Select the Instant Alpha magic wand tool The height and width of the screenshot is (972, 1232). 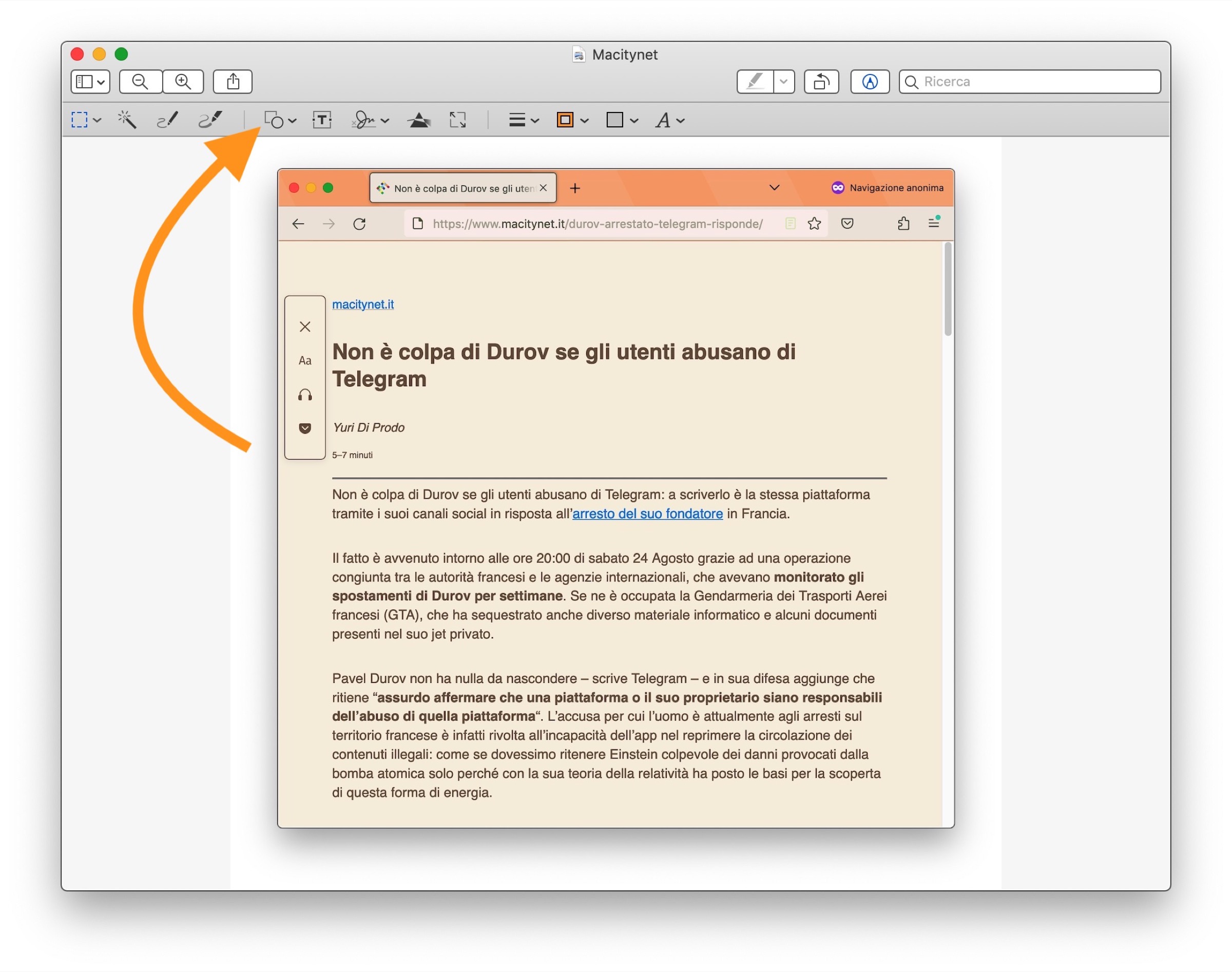[x=126, y=120]
